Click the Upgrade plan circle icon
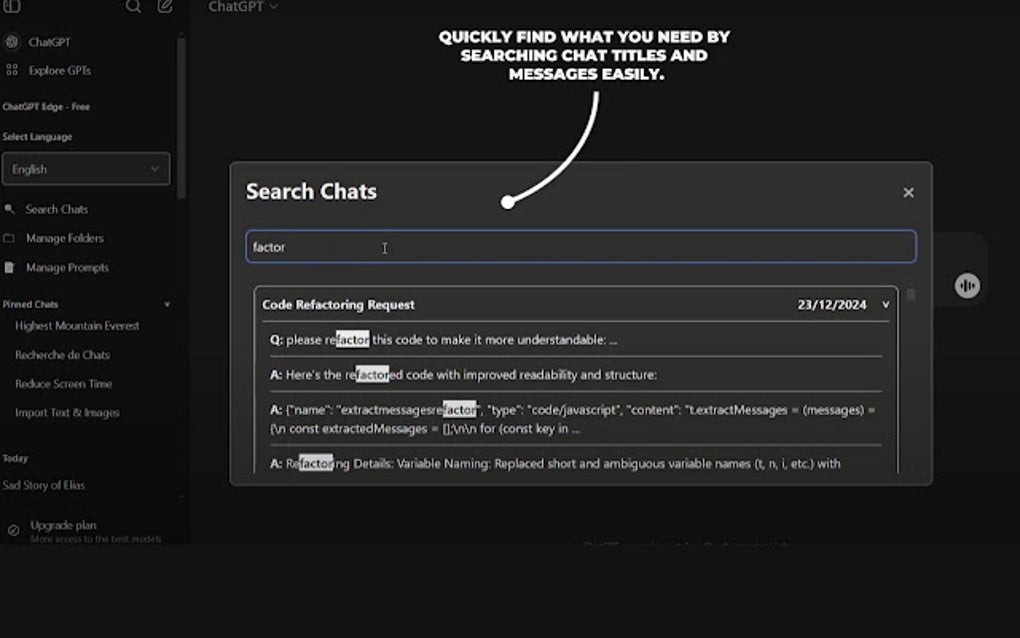Viewport: 1020px width, 638px height. click(13, 530)
